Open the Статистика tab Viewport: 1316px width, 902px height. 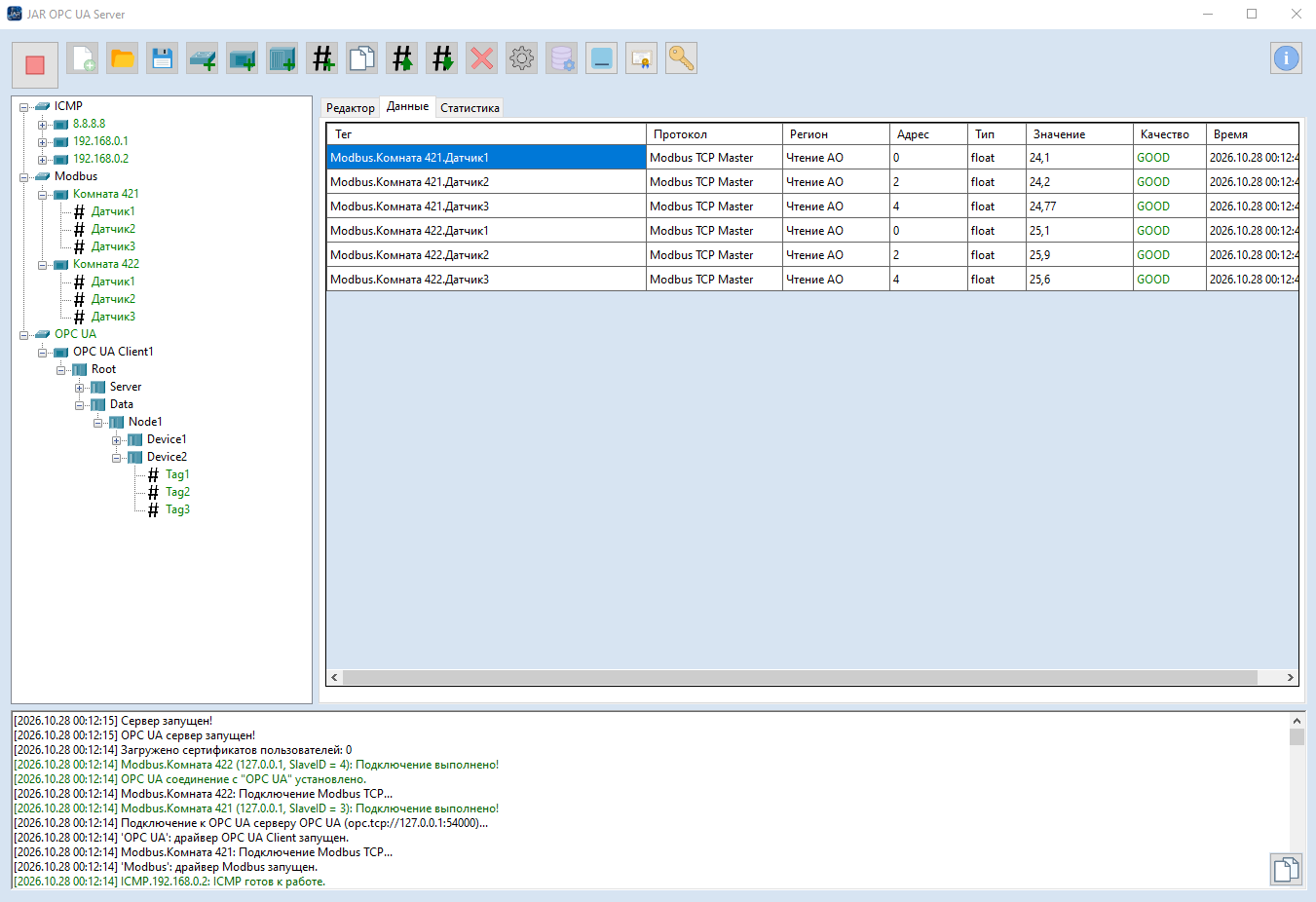coord(470,108)
